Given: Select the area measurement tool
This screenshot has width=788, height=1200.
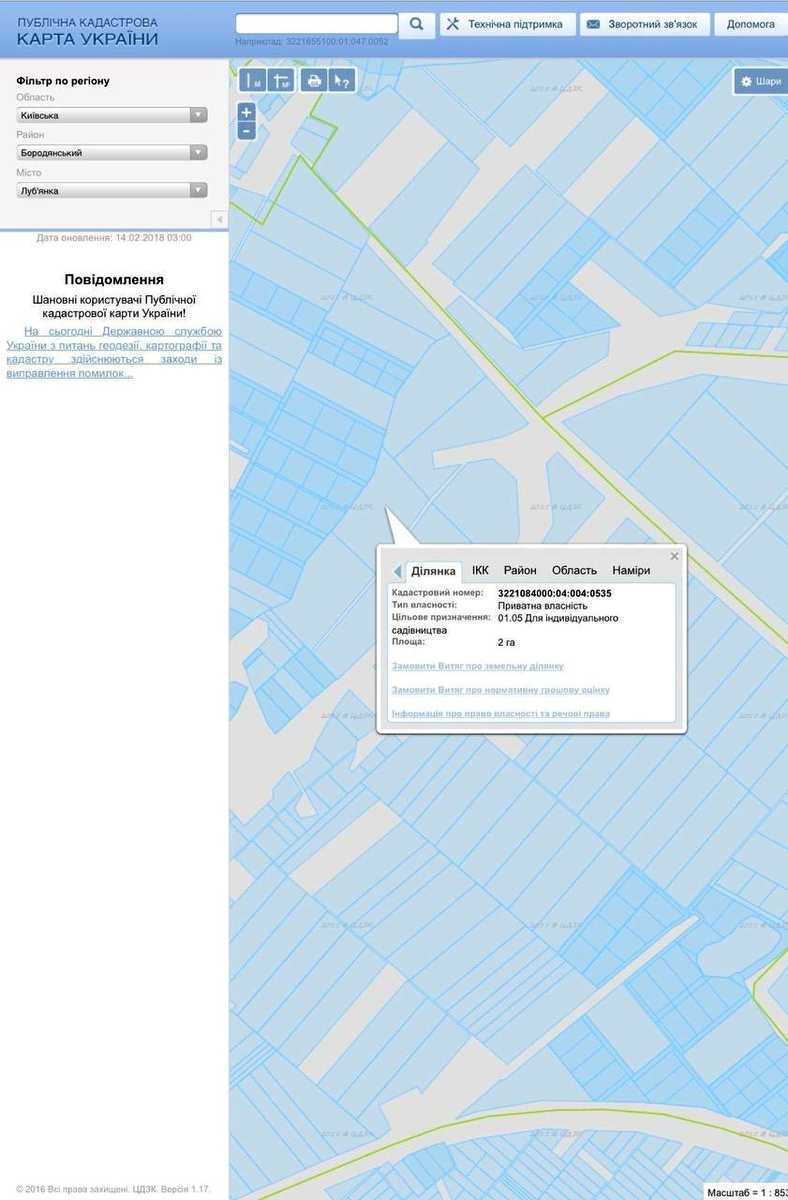Looking at the screenshot, I should coord(282,81).
